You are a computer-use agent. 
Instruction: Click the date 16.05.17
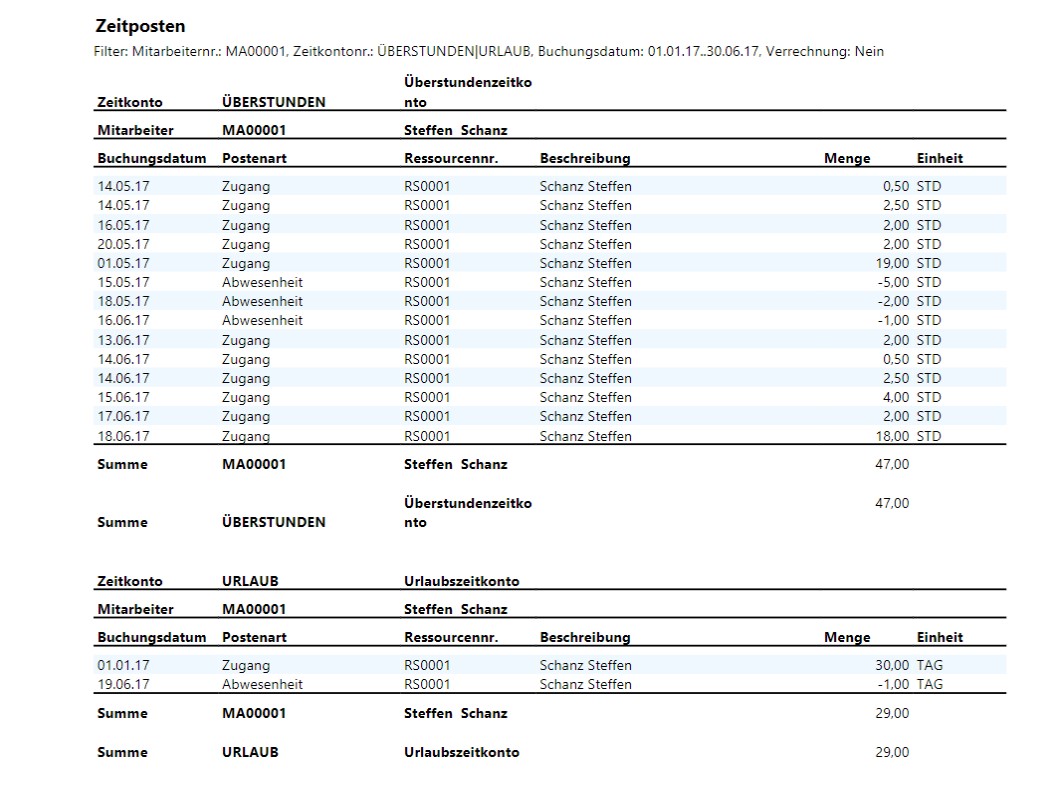[123, 225]
